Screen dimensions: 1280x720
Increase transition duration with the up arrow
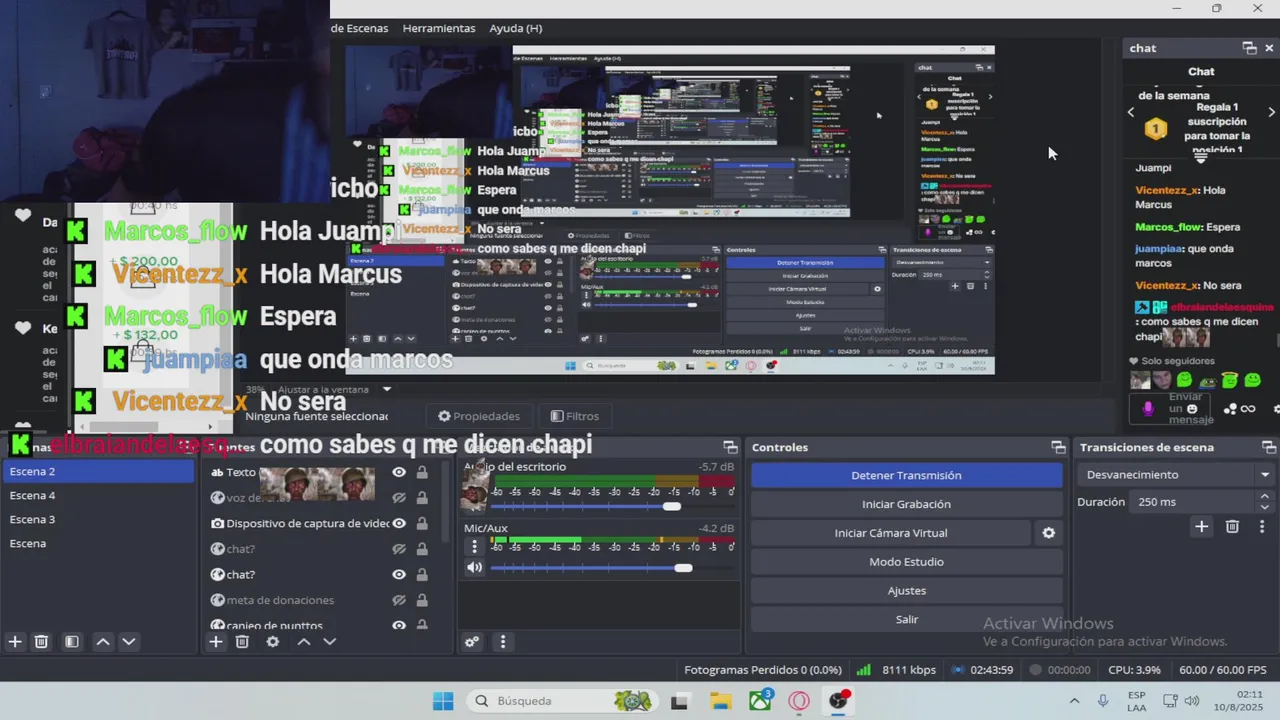point(1266,497)
